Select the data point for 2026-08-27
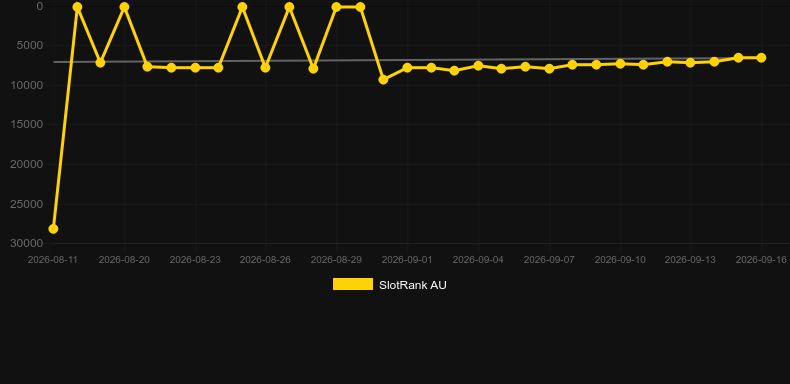 (289, 7)
